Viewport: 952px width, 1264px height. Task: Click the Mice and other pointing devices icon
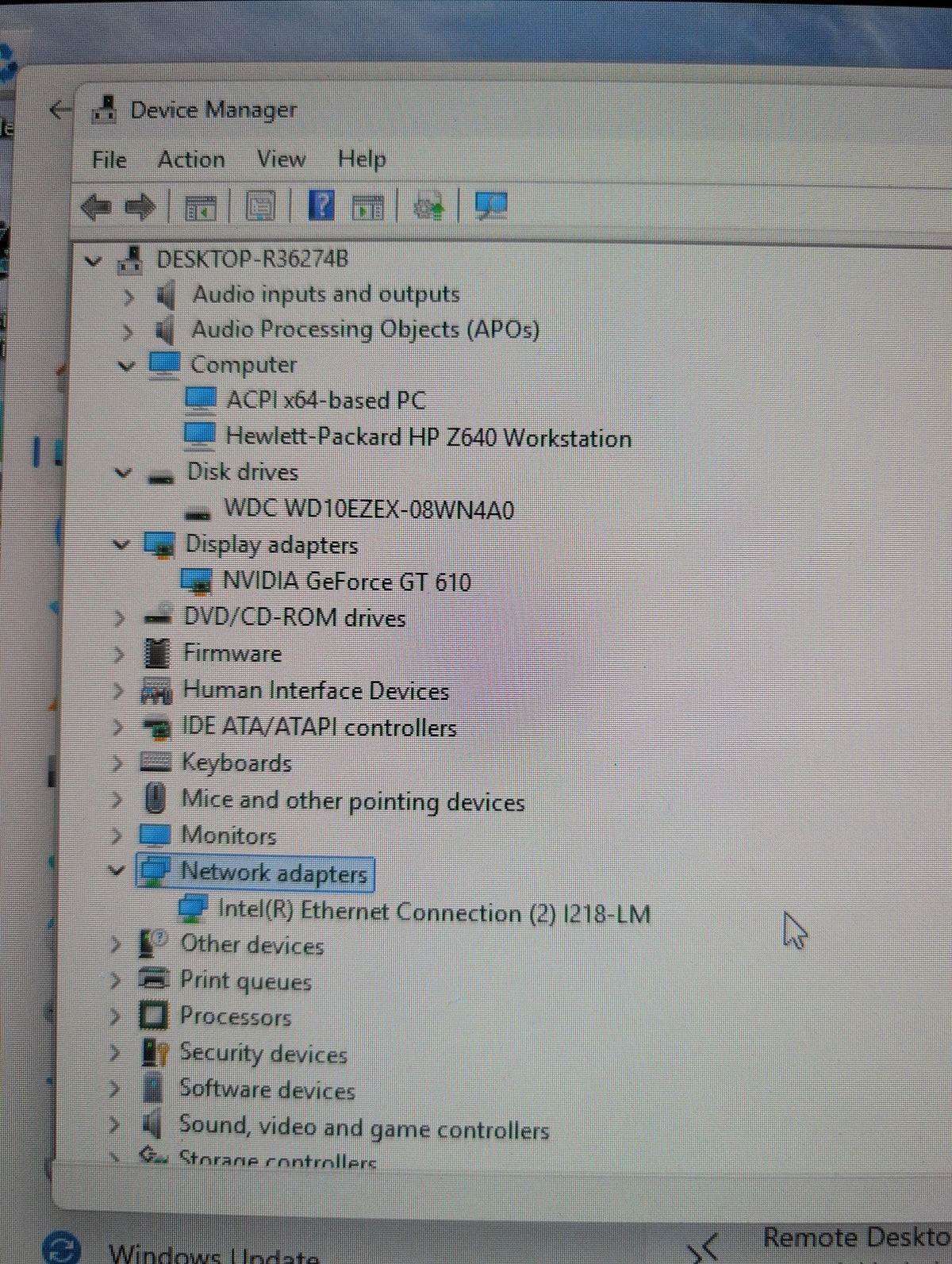click(x=155, y=798)
